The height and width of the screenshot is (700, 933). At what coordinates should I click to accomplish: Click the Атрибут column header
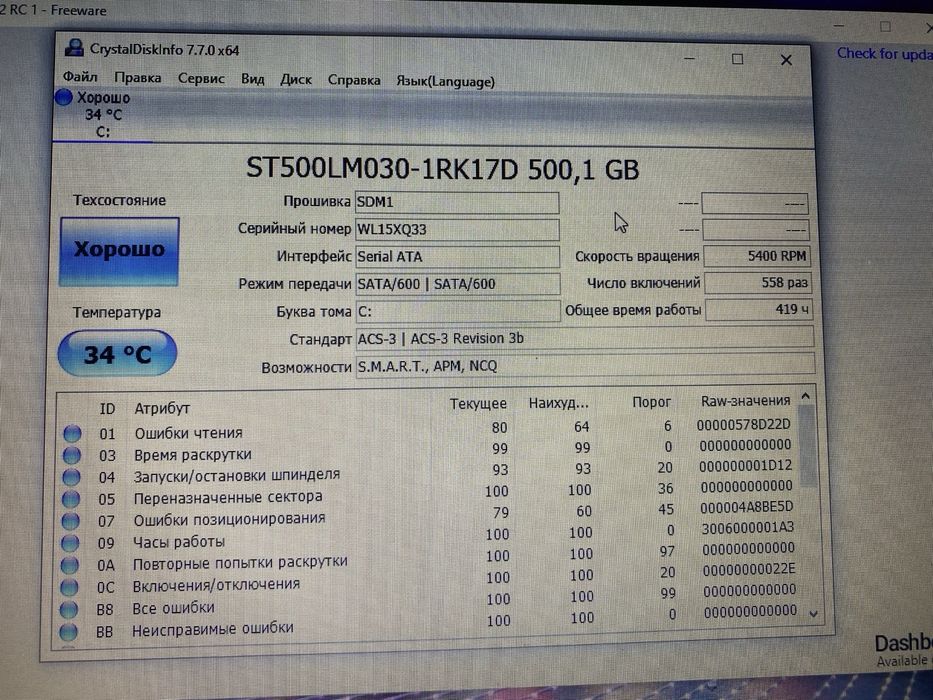(x=162, y=408)
